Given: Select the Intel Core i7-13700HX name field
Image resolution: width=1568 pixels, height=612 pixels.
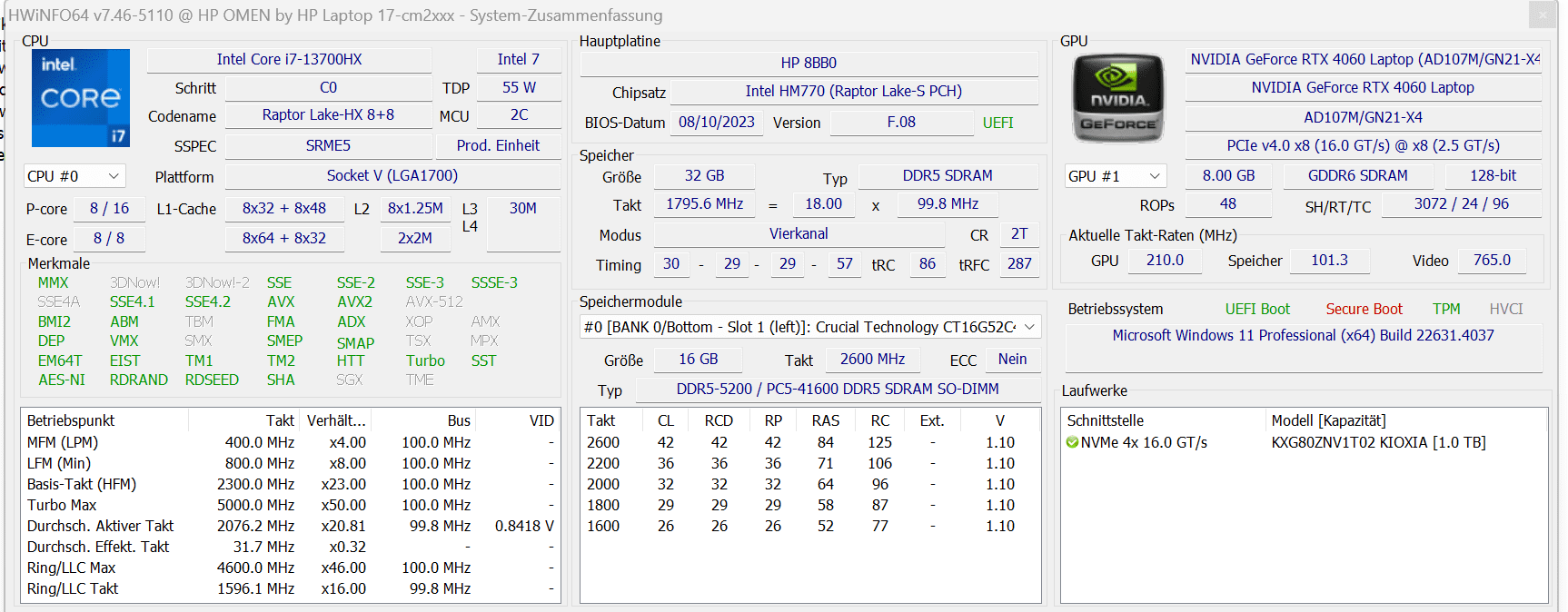Looking at the screenshot, I should 289,59.
